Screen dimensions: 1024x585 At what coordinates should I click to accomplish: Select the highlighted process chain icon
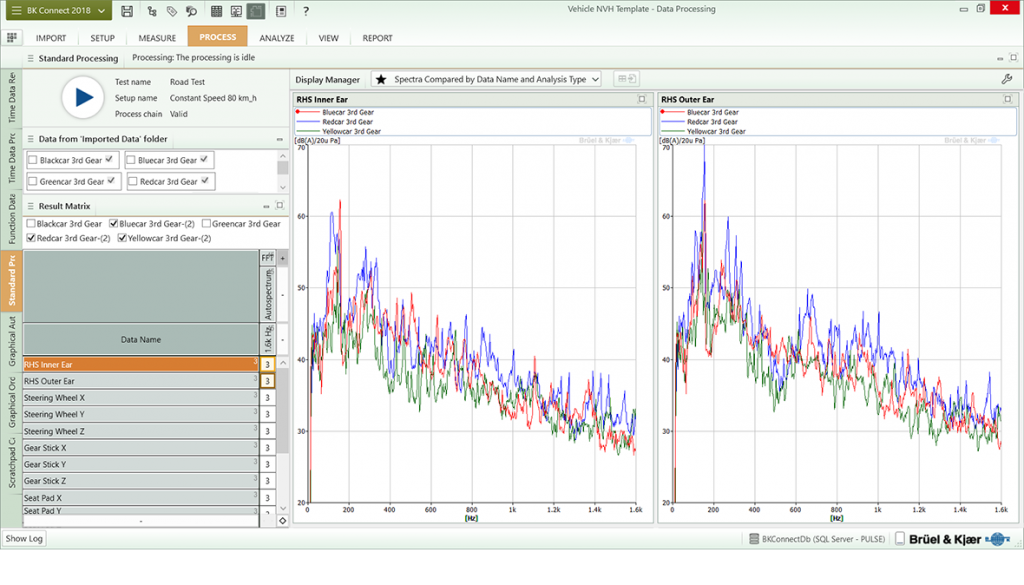(x=258, y=10)
